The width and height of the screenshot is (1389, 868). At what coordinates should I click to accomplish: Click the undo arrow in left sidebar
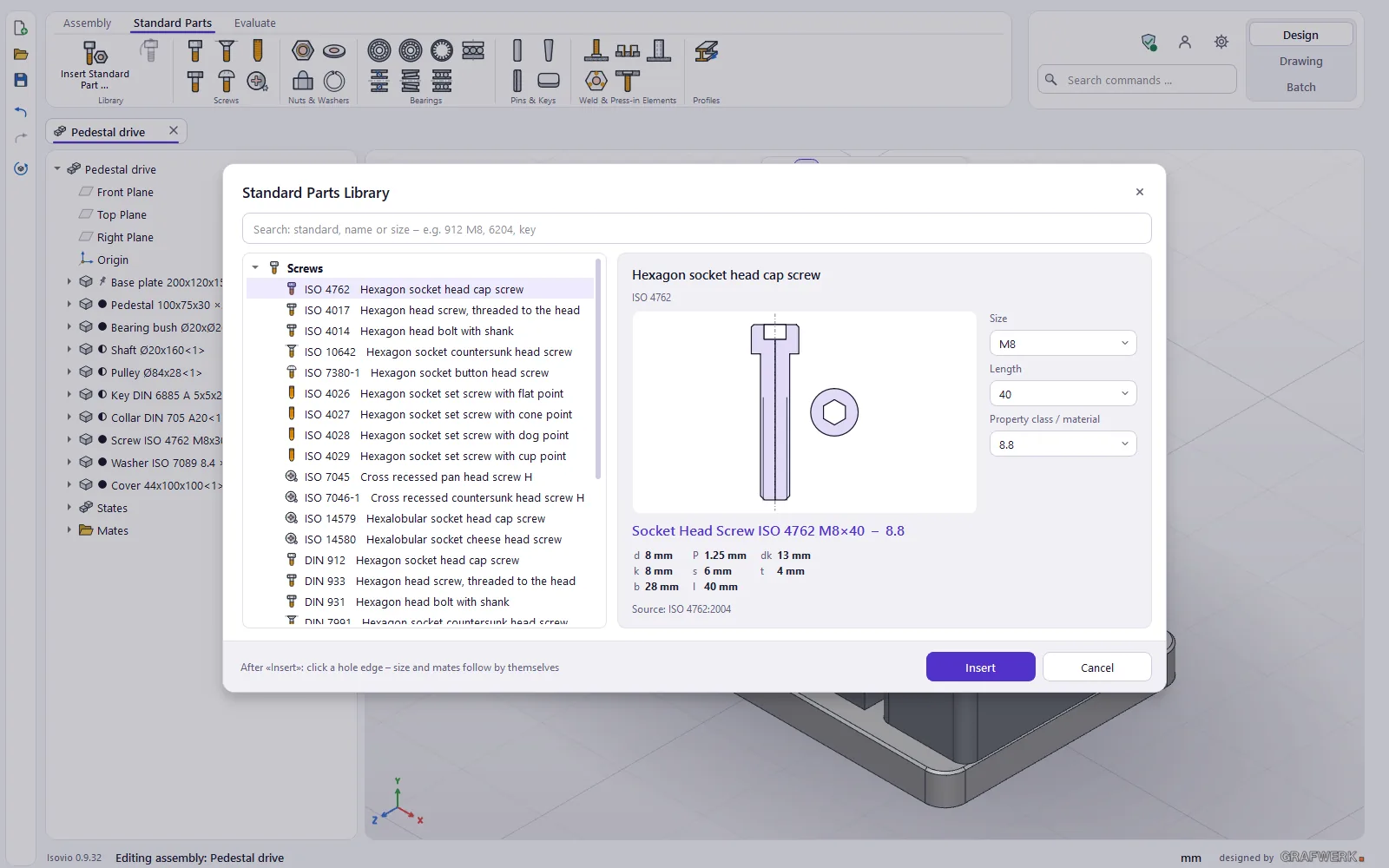pyautogui.click(x=21, y=111)
